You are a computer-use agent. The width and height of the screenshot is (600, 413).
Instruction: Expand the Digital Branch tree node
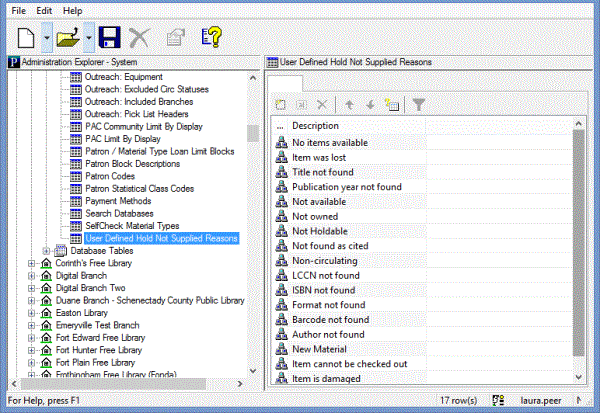[x=32, y=275]
